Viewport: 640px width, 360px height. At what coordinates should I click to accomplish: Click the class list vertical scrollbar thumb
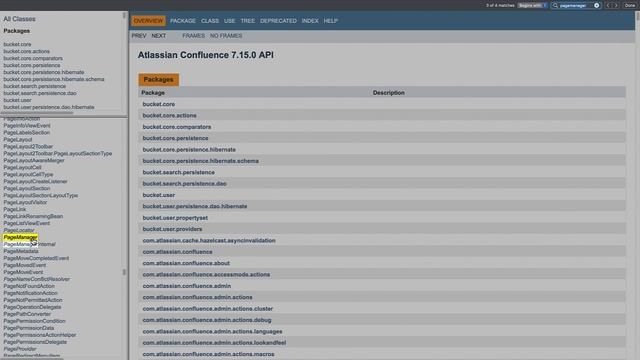pyautogui.click(x=124, y=272)
